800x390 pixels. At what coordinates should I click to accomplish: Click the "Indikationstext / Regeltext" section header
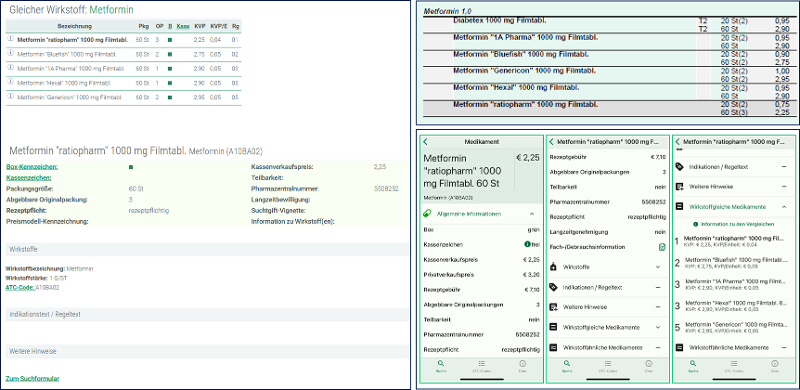tap(207, 314)
